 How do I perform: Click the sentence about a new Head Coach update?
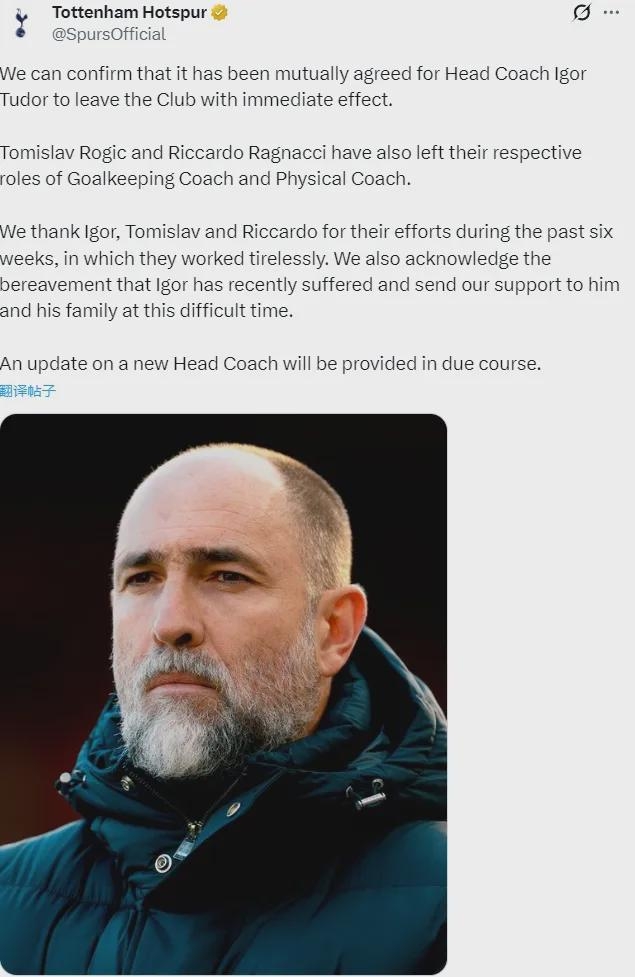pos(270,363)
